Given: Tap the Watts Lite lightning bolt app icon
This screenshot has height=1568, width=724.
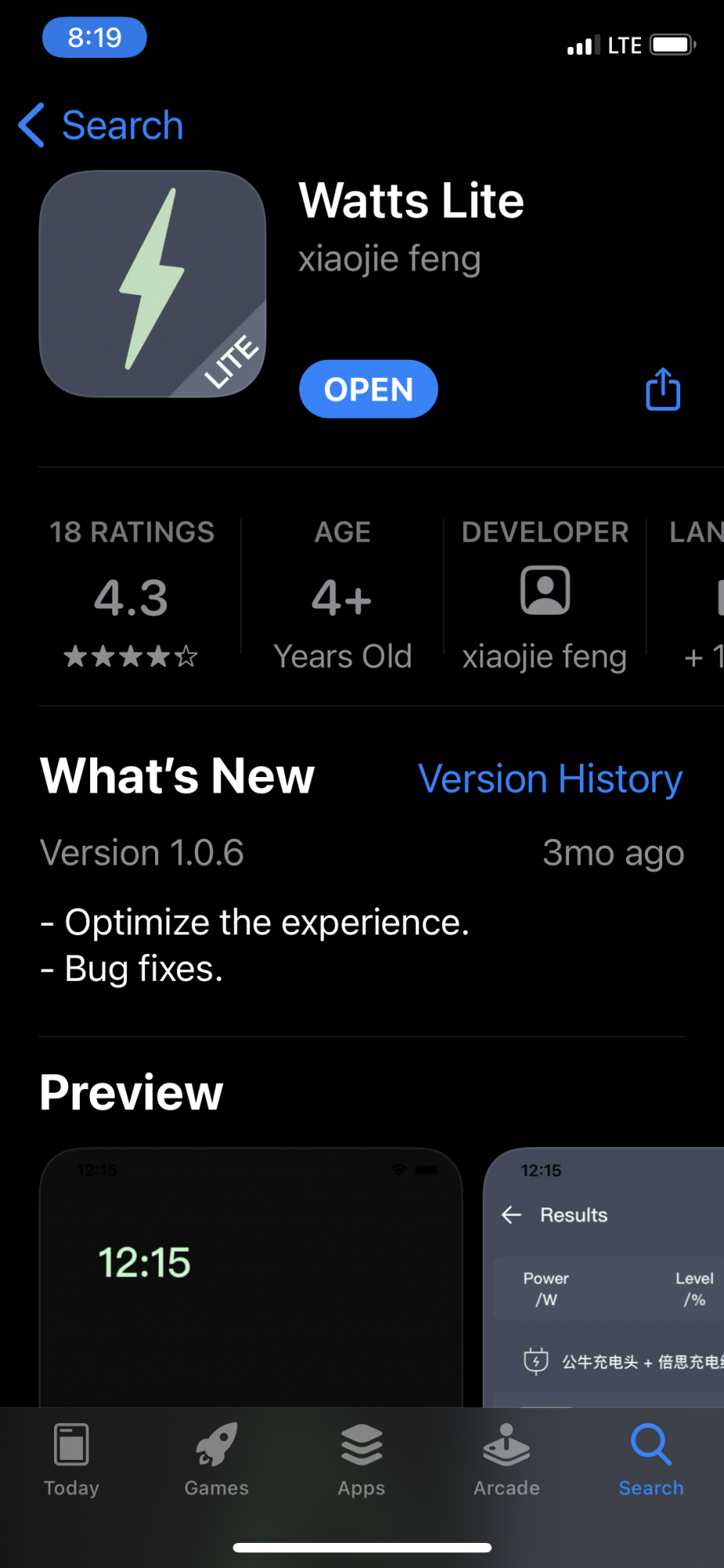Looking at the screenshot, I should [x=153, y=284].
